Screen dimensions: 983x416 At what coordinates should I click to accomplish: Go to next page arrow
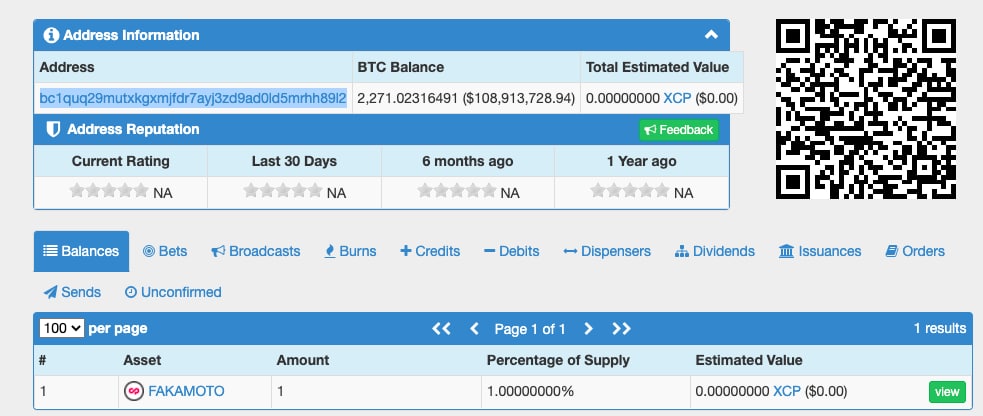point(588,328)
